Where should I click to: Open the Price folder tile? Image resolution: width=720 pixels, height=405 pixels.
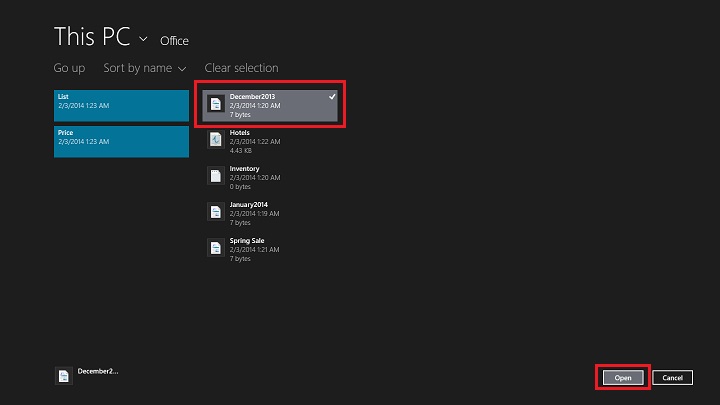click(x=121, y=141)
